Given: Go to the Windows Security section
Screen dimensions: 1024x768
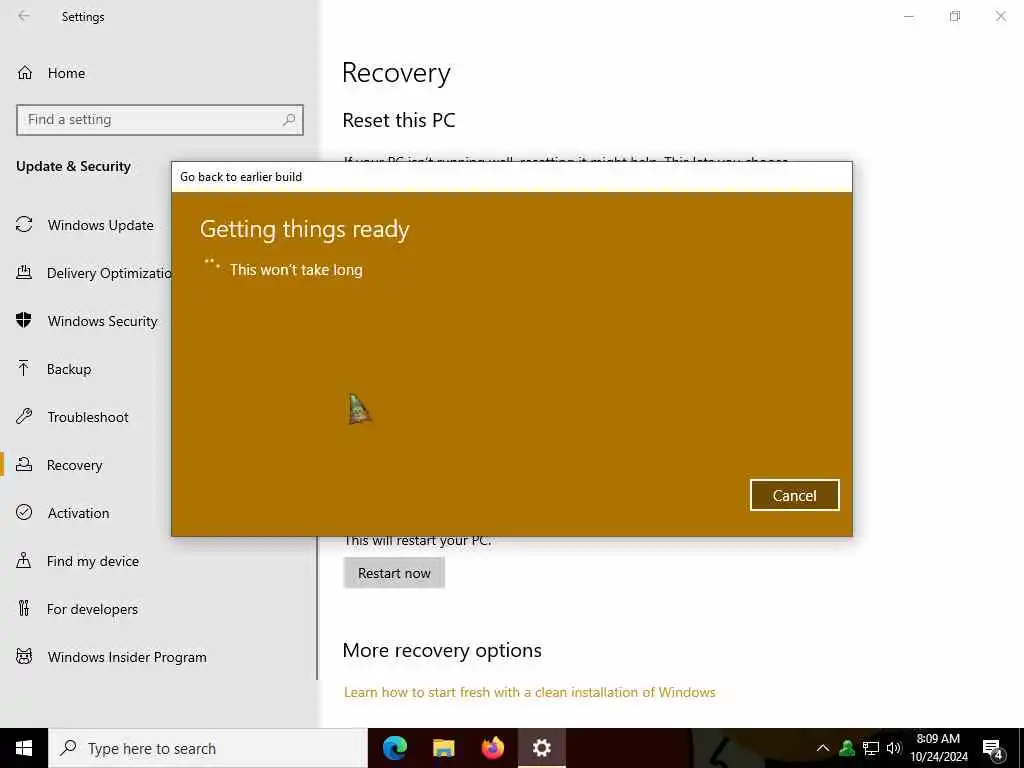Looking at the screenshot, I should point(103,321).
